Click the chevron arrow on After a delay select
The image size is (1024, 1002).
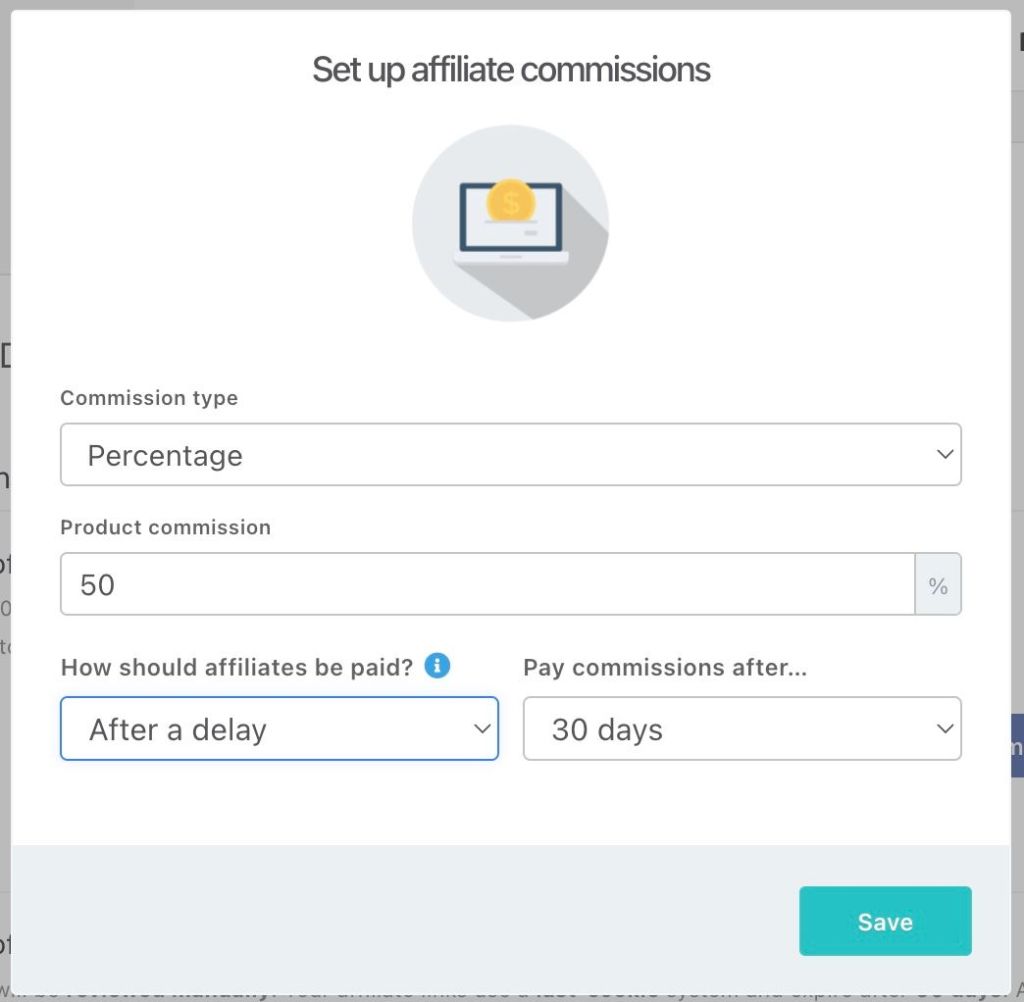click(x=481, y=729)
